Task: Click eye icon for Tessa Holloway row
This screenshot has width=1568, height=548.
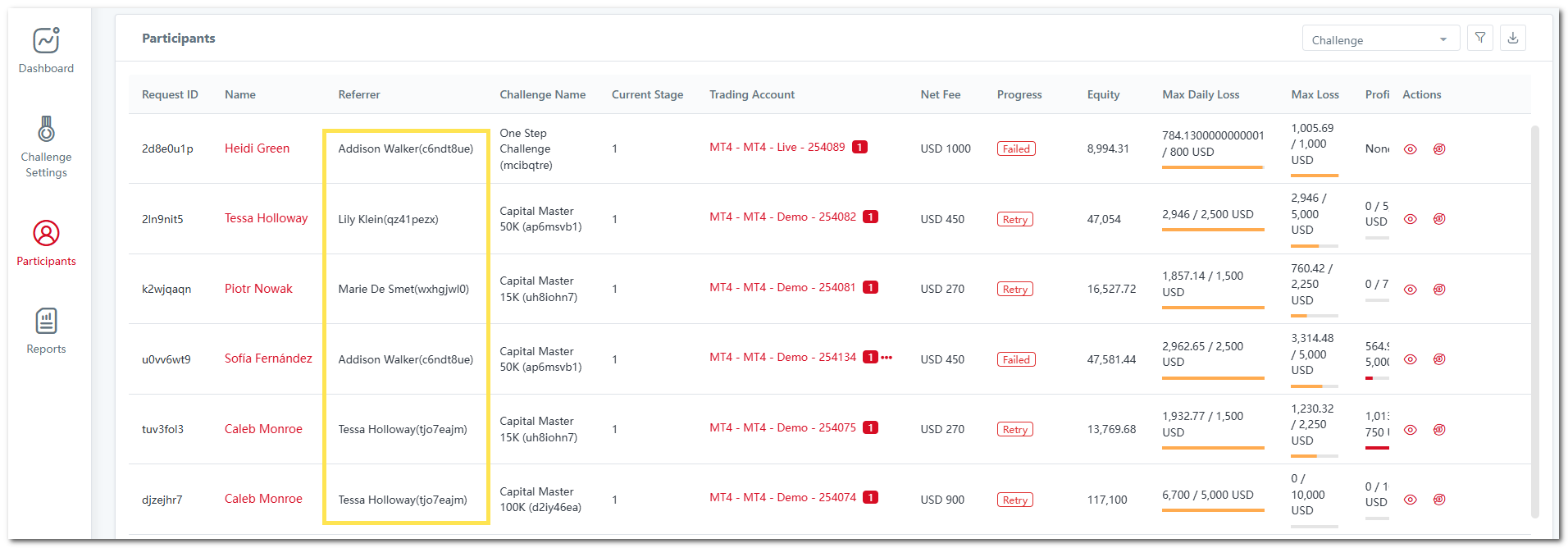Action: pos(1411,219)
